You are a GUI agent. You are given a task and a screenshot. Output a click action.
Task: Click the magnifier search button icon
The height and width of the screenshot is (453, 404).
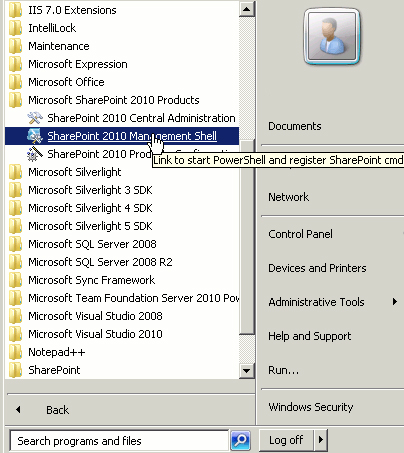tap(240, 441)
